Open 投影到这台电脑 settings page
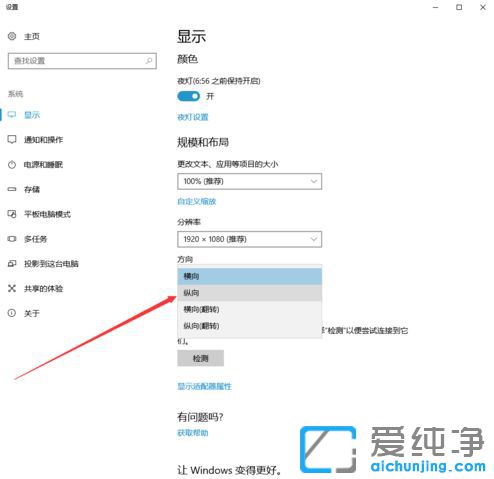Viewport: 494px width, 479px height. coord(51,264)
